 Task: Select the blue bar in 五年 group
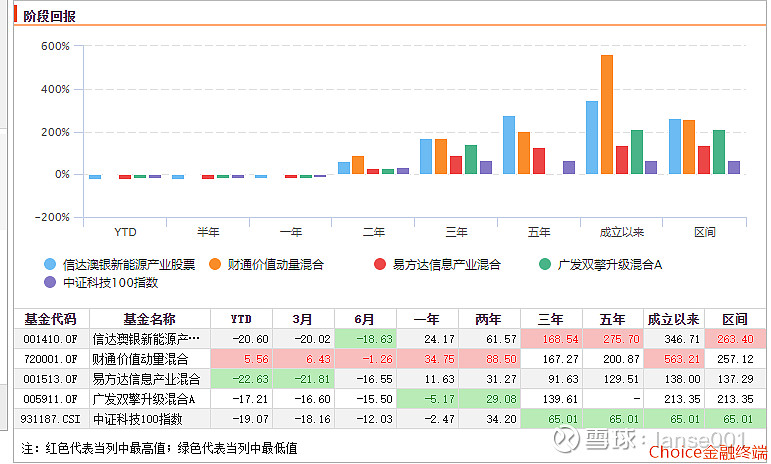[x=509, y=145]
